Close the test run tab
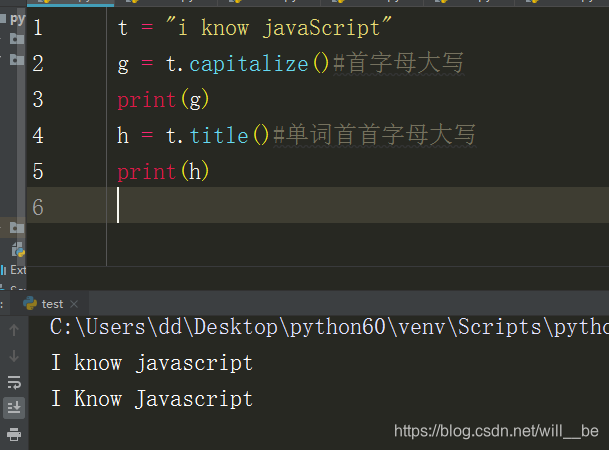 [74, 304]
